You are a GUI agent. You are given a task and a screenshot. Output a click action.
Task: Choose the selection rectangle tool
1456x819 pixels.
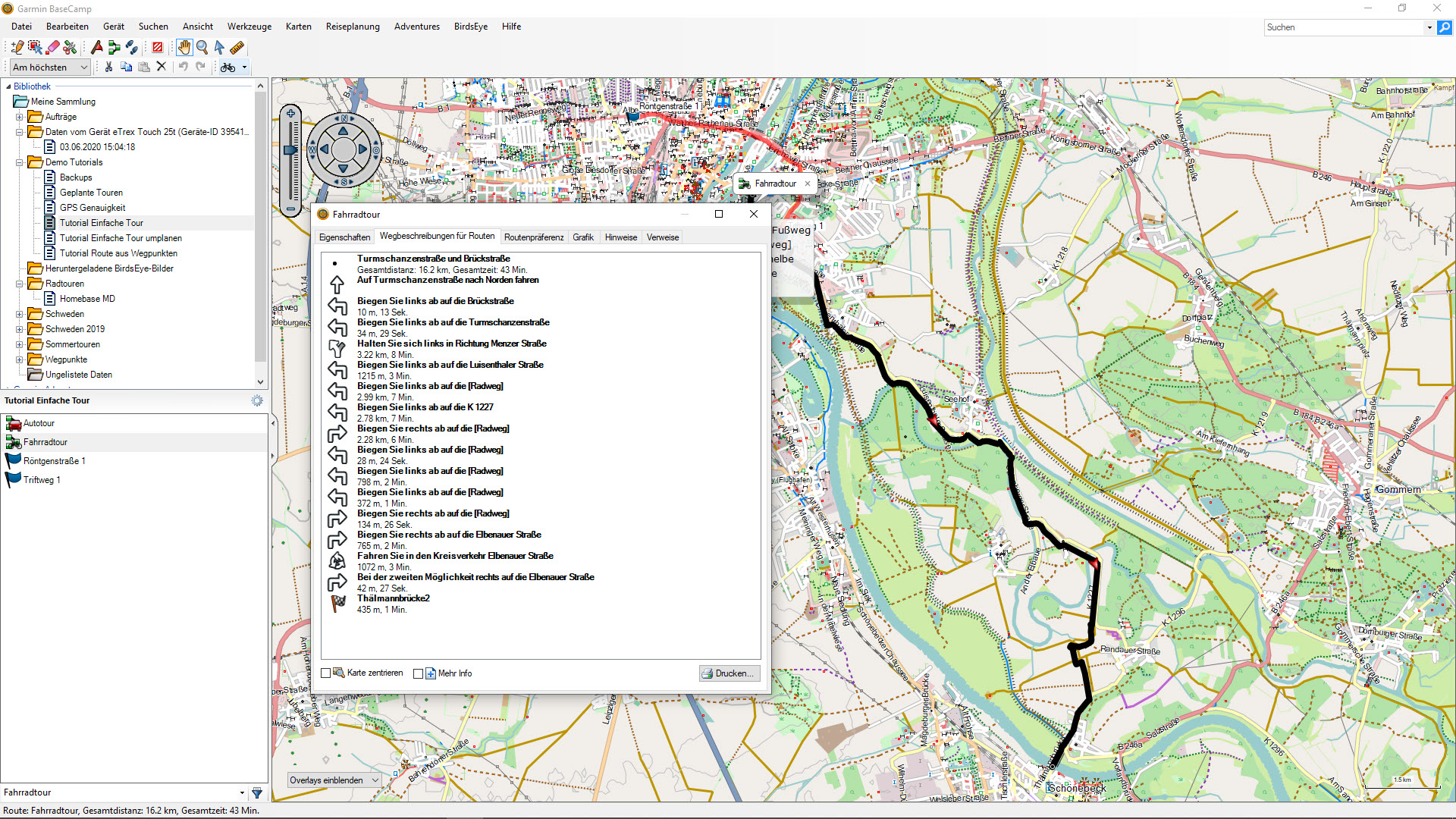tap(35, 48)
